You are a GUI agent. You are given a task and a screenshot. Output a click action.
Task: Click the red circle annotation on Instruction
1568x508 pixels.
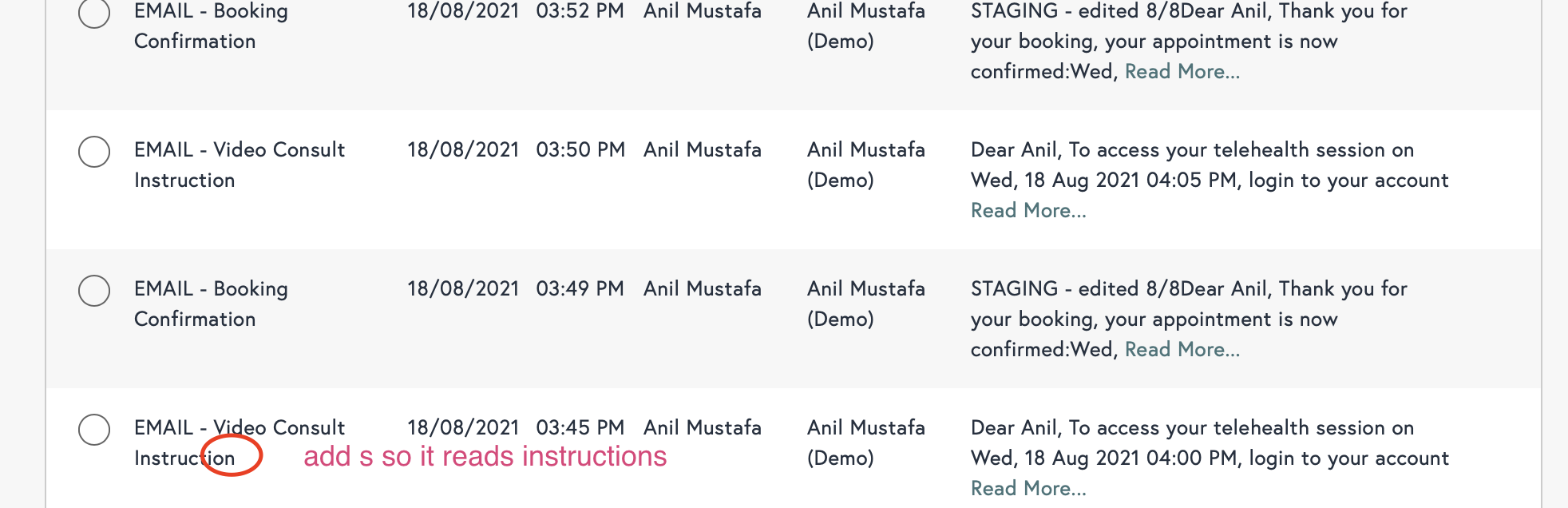click(x=232, y=456)
